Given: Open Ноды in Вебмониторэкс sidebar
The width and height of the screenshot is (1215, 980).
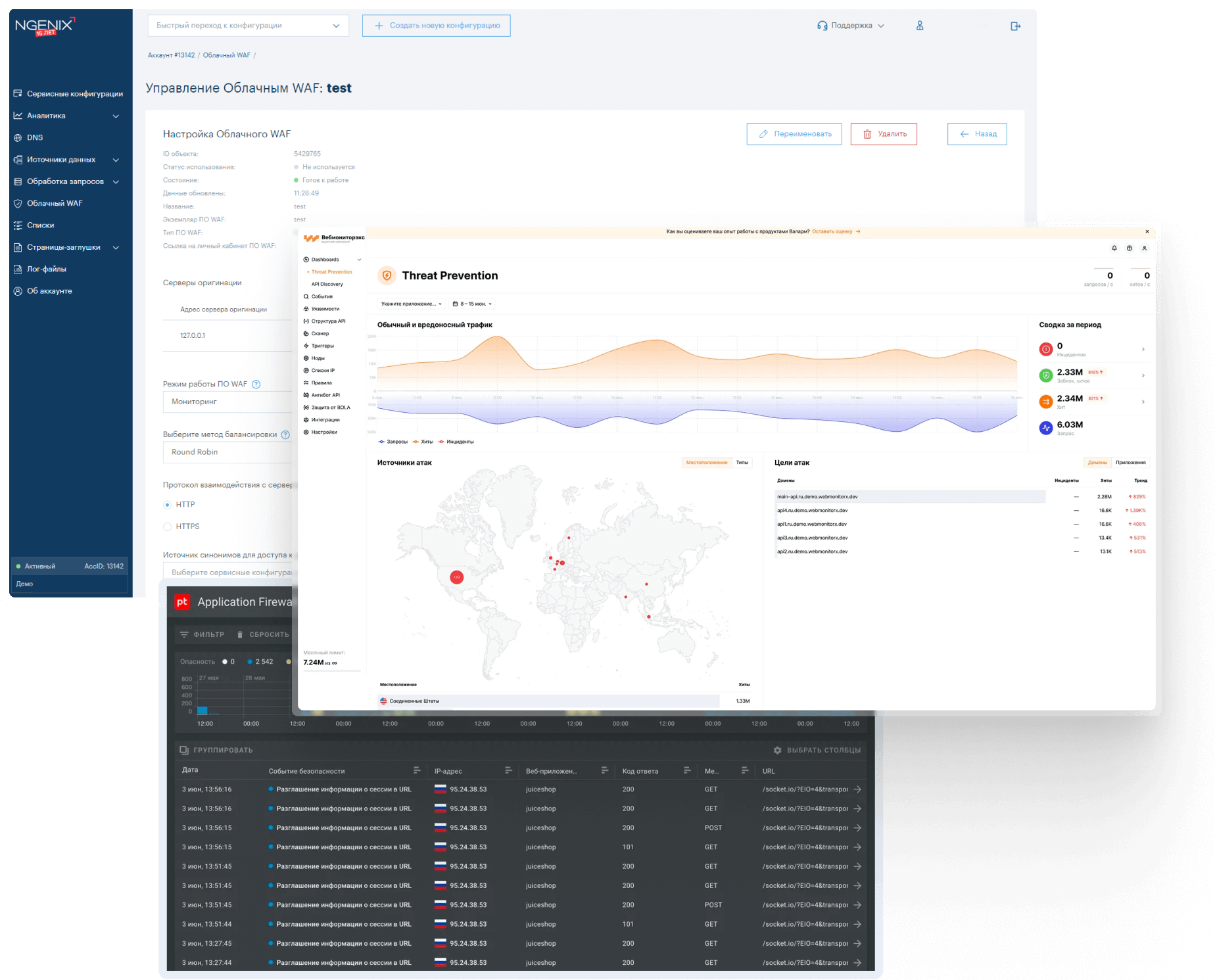Looking at the screenshot, I should (x=314, y=358).
